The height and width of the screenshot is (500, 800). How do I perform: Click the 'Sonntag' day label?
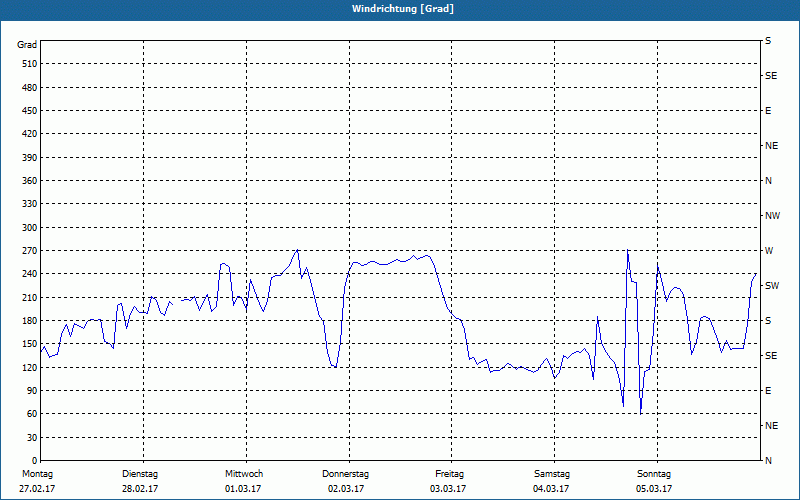coord(654,474)
